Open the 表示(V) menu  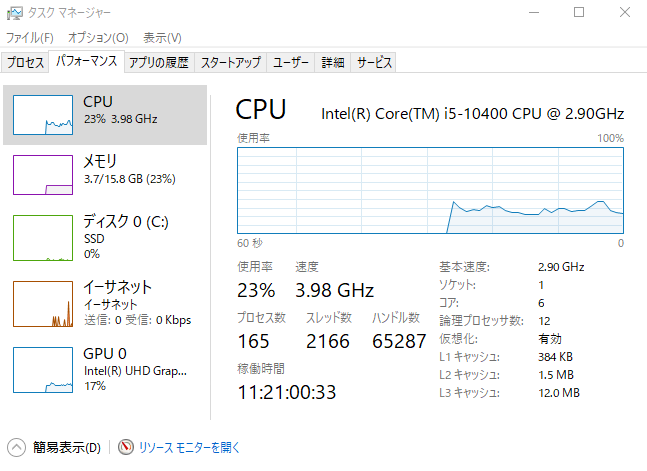(162, 37)
